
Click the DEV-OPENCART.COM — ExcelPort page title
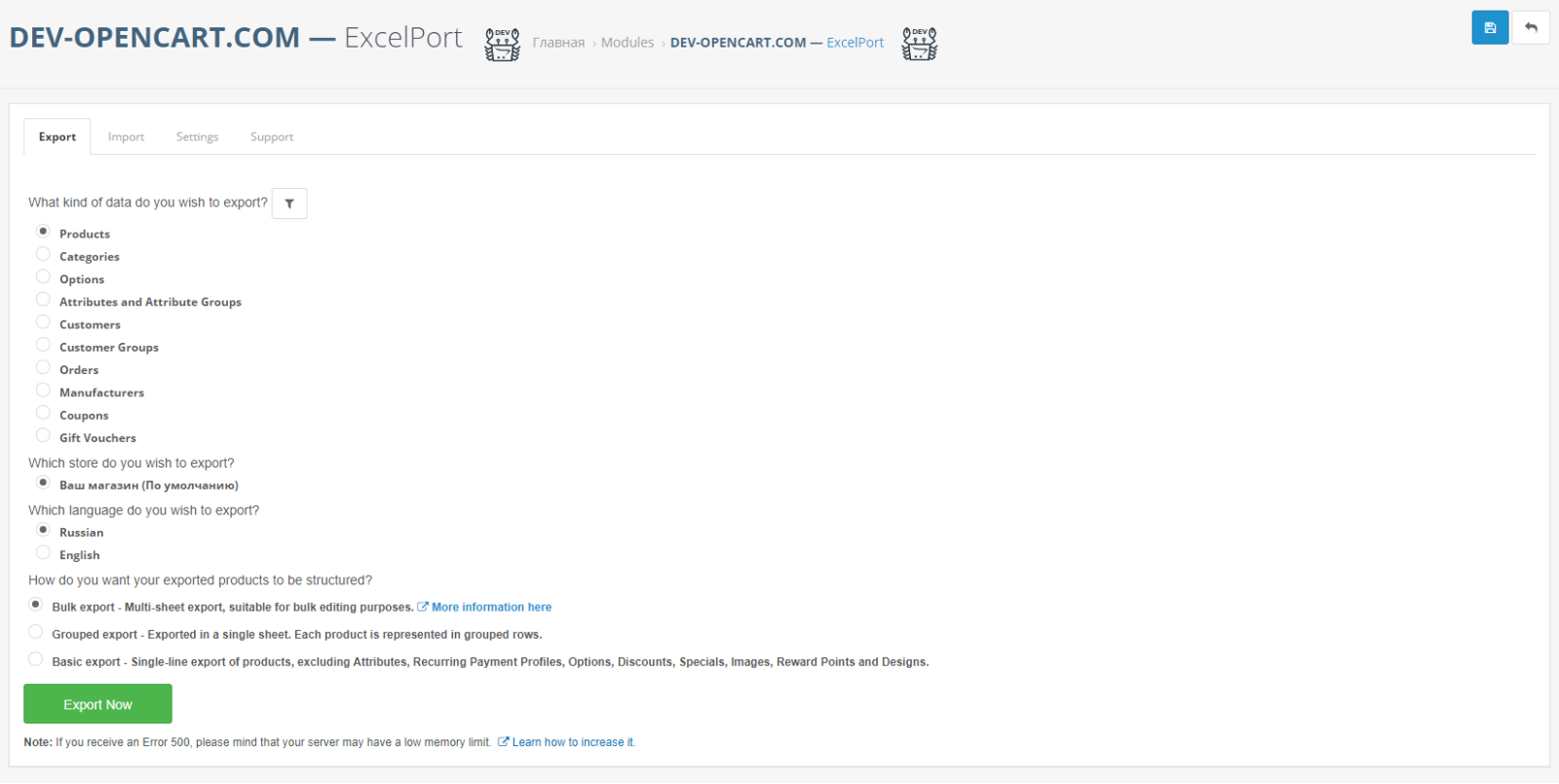(x=236, y=38)
